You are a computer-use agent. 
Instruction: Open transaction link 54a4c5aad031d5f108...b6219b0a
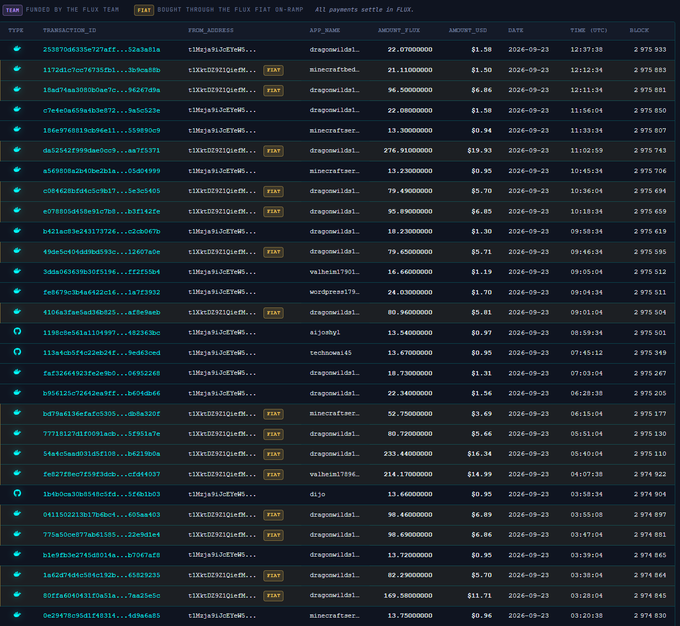tap(101, 454)
